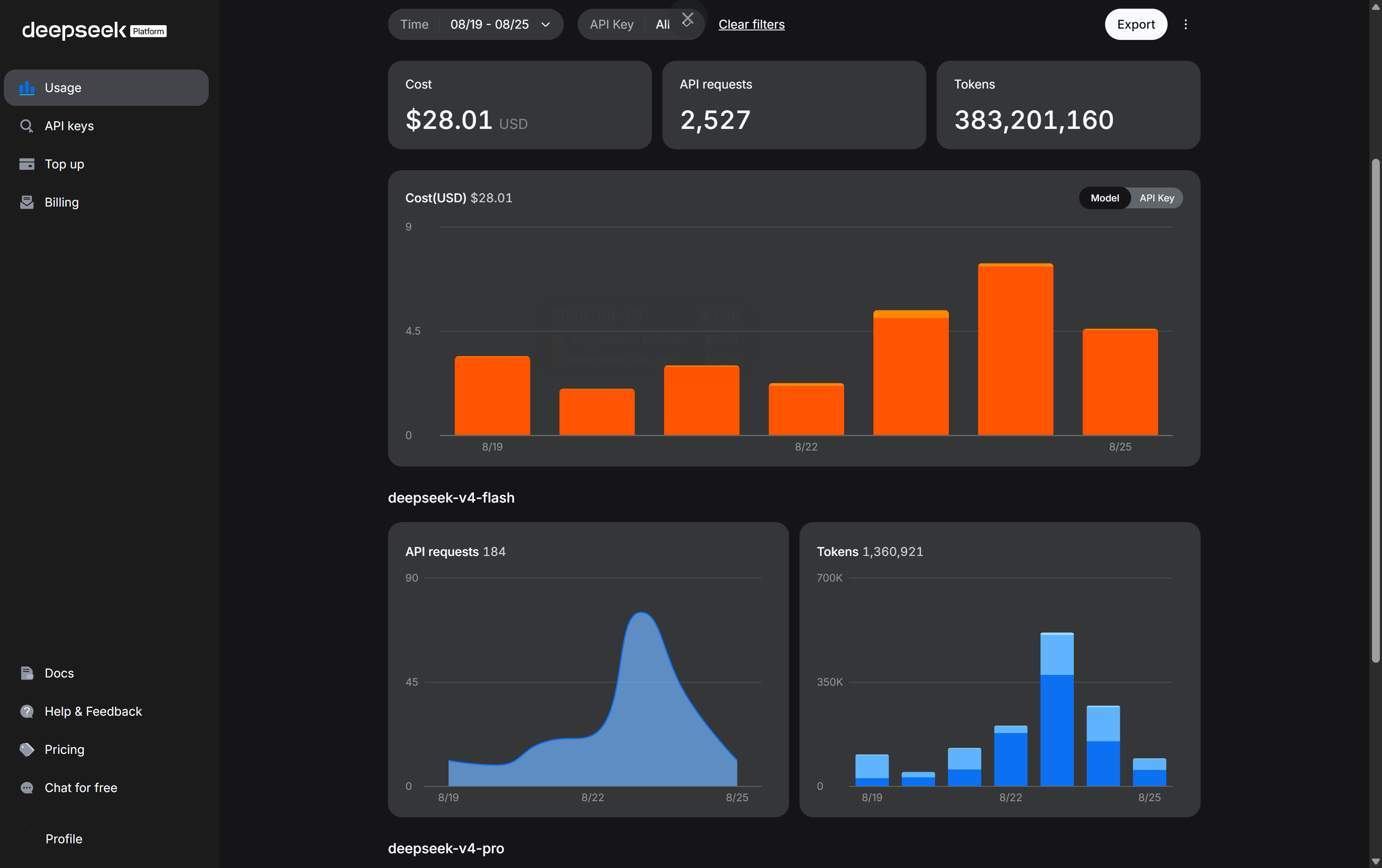The width and height of the screenshot is (1382, 868).
Task: Click the Tokens 383,201,160 card
Action: (x=1068, y=105)
